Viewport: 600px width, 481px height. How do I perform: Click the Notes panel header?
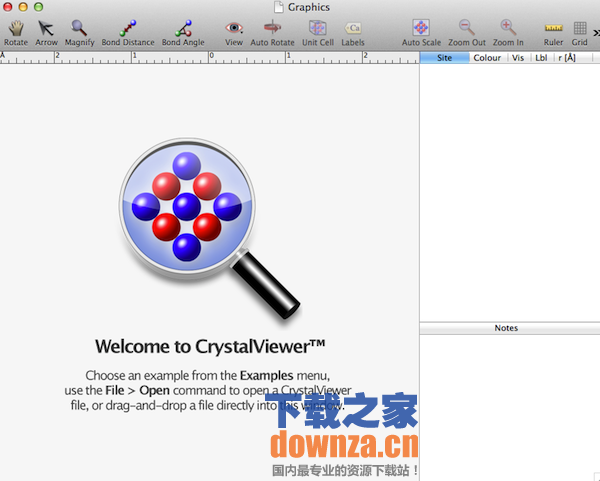pos(510,328)
